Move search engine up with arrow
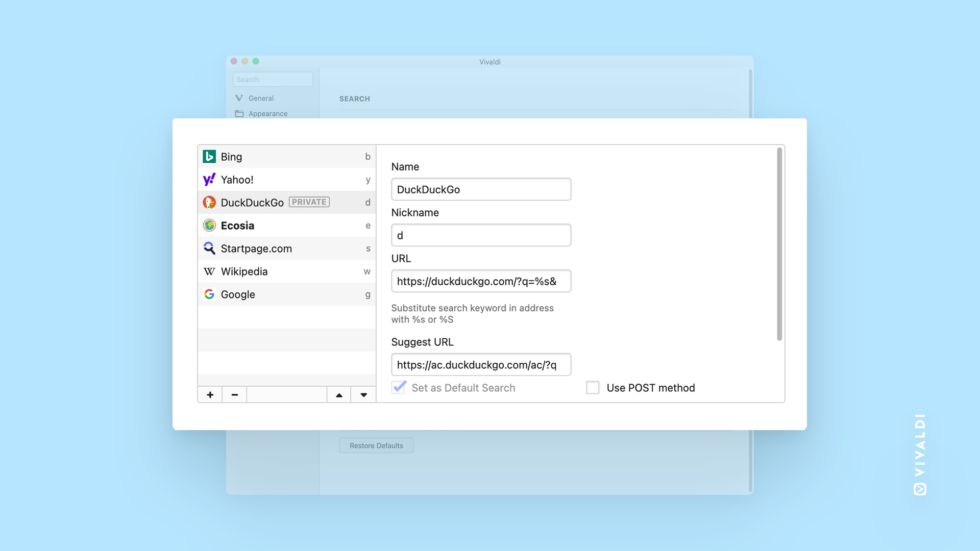 339,395
